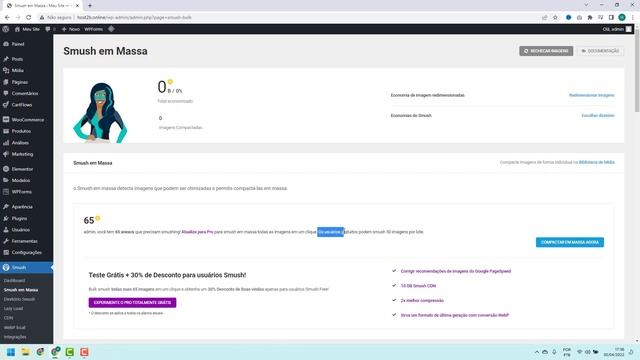Open the WebP local submenu item
640x360 pixels.
tap(14, 327)
